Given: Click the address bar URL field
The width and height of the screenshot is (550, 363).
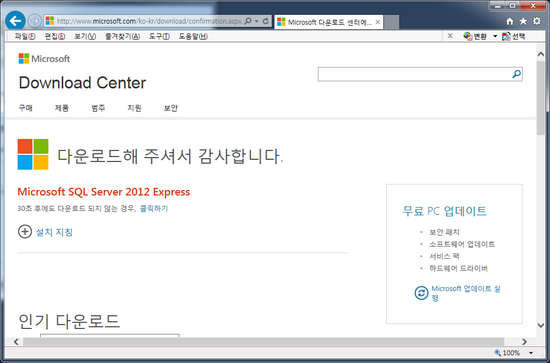Looking at the screenshot, I should click(x=149, y=21).
